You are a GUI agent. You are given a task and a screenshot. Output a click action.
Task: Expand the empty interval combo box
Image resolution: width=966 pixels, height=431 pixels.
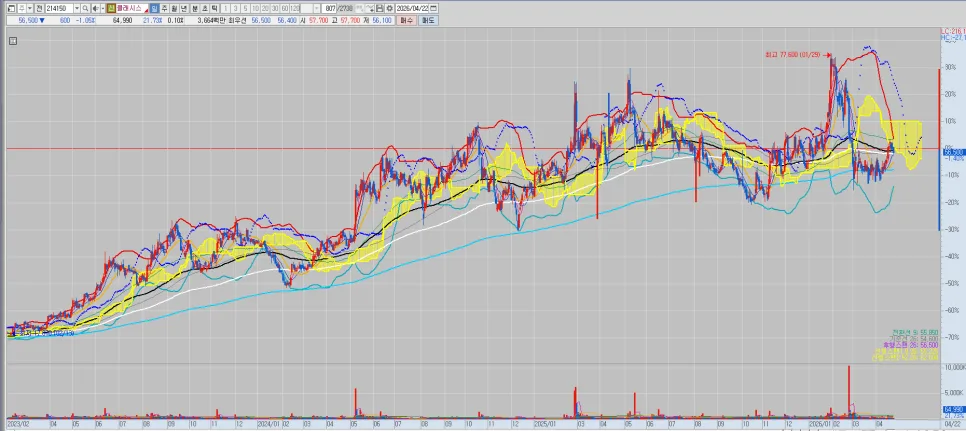pos(317,9)
